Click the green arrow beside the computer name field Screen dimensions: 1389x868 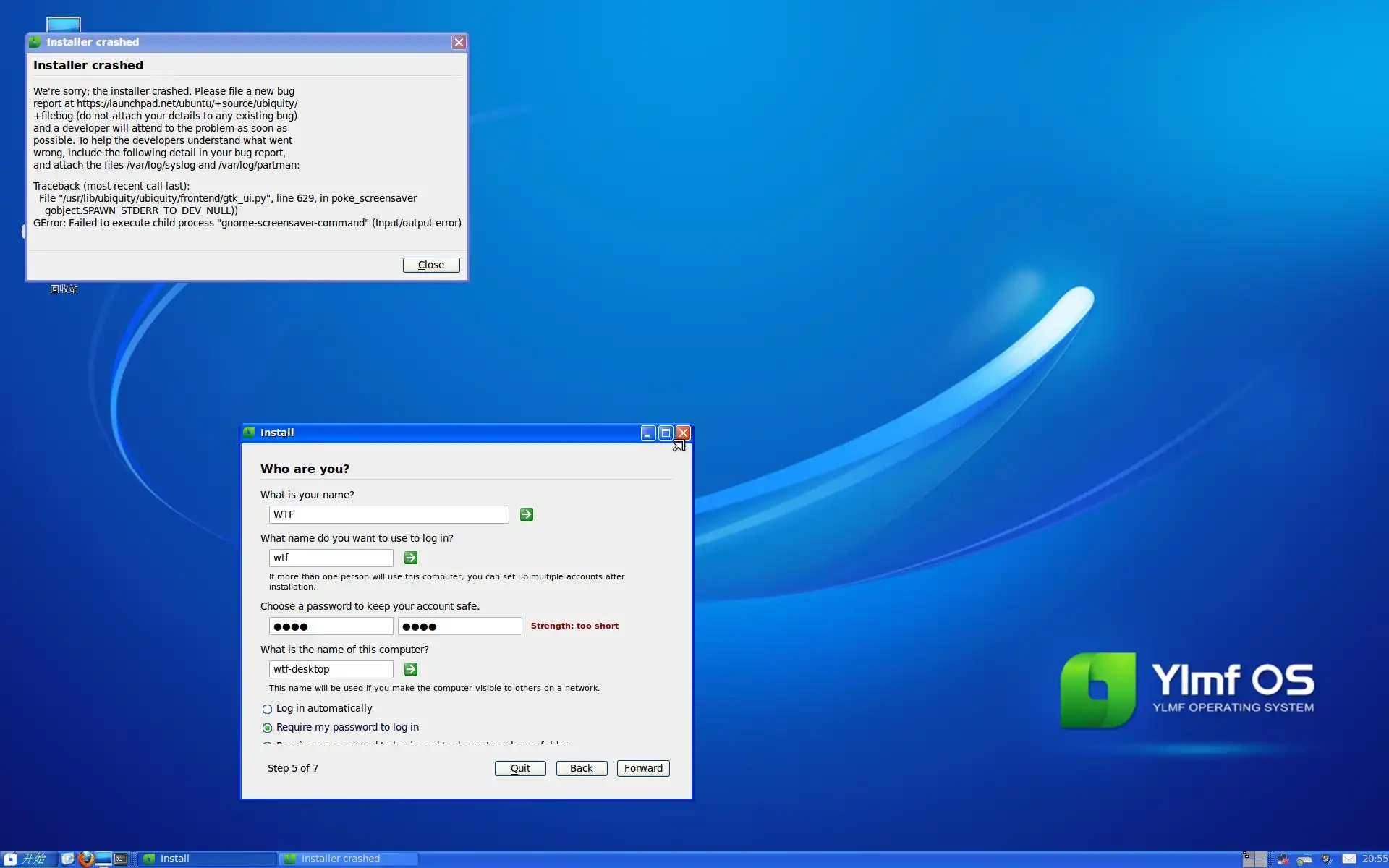411,669
